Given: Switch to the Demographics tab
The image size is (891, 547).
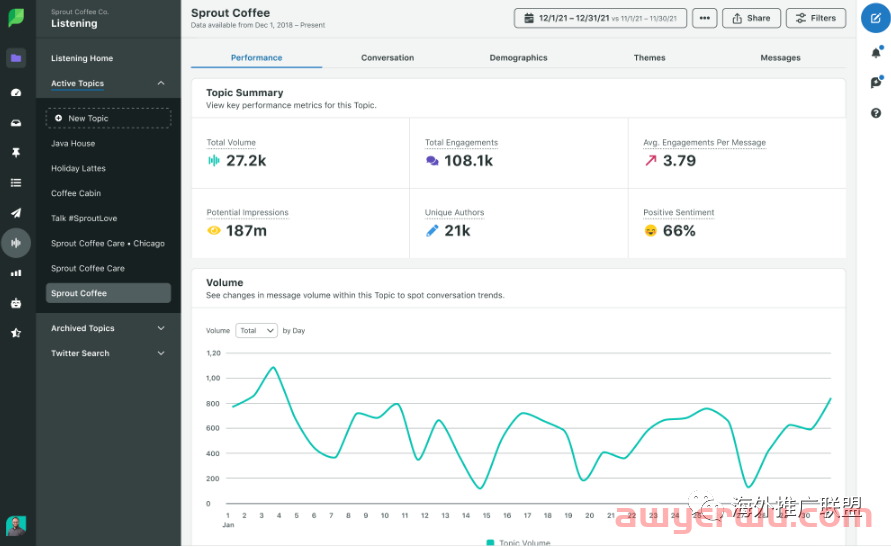Looking at the screenshot, I should point(518,58).
